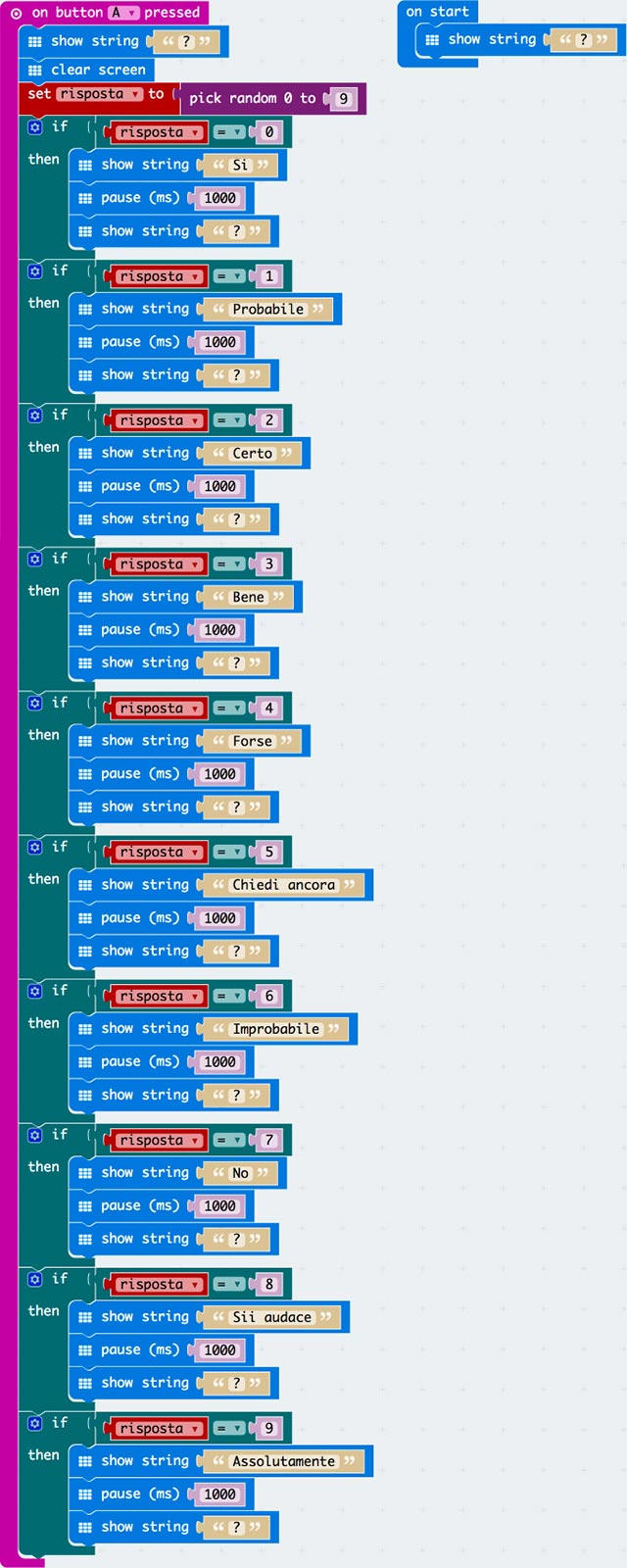Click grid icon in the on start show string
627x1568 pixels.
[x=432, y=40]
